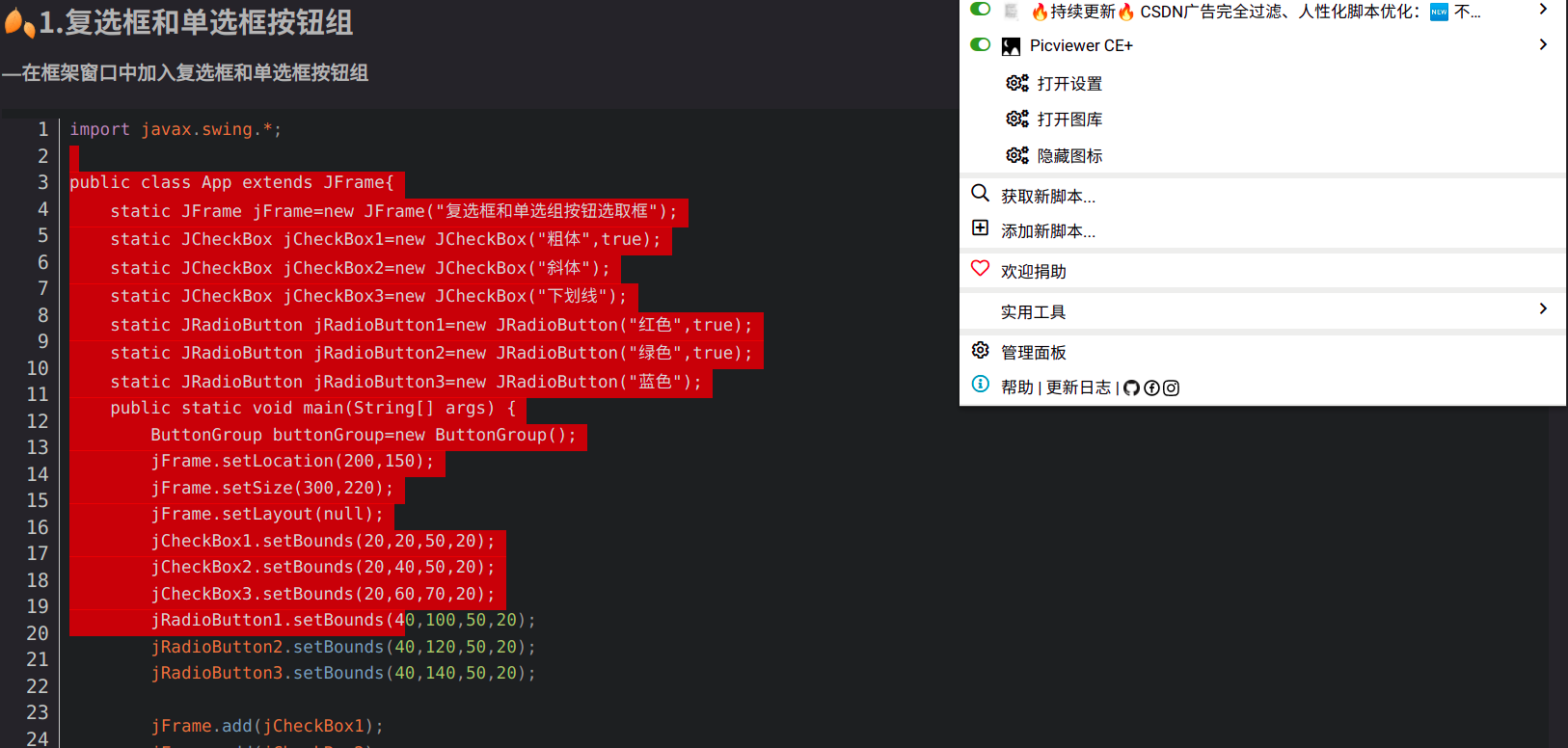Click the GitHub icon in the Tampermonkey footer
Image resolution: width=1568 pixels, height=748 pixels.
tap(1132, 387)
